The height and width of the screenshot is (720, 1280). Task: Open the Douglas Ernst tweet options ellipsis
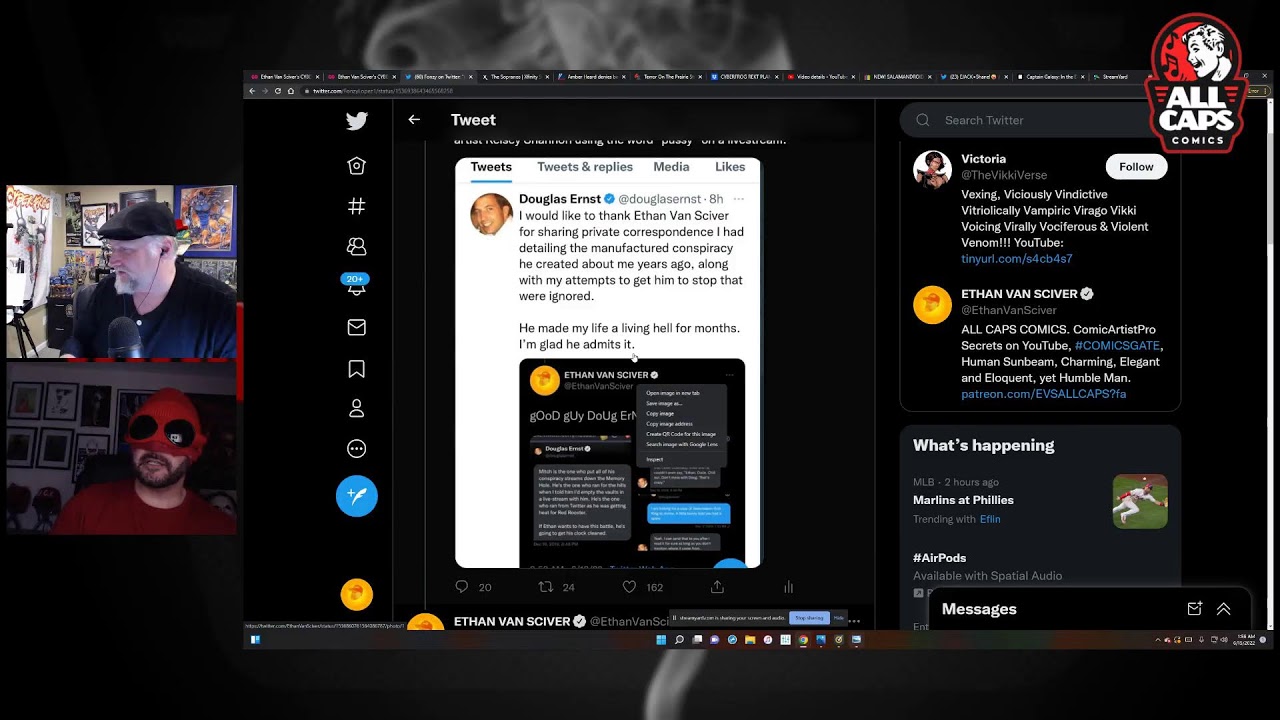click(739, 199)
